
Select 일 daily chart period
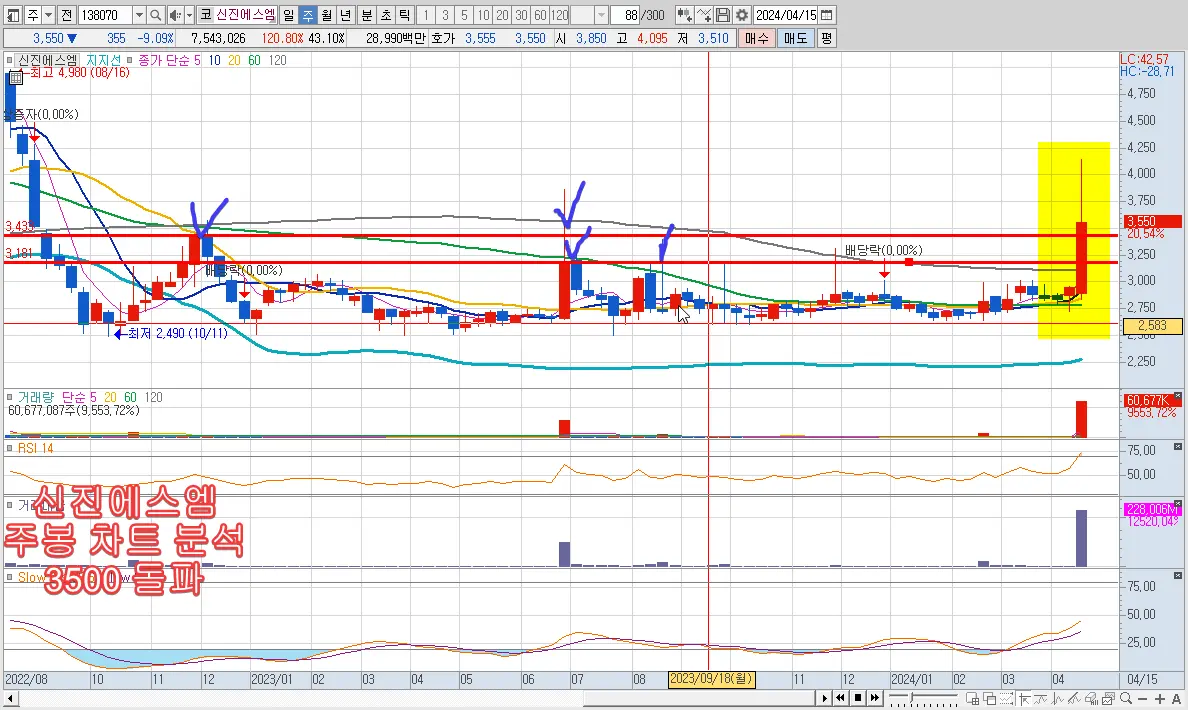[289, 15]
